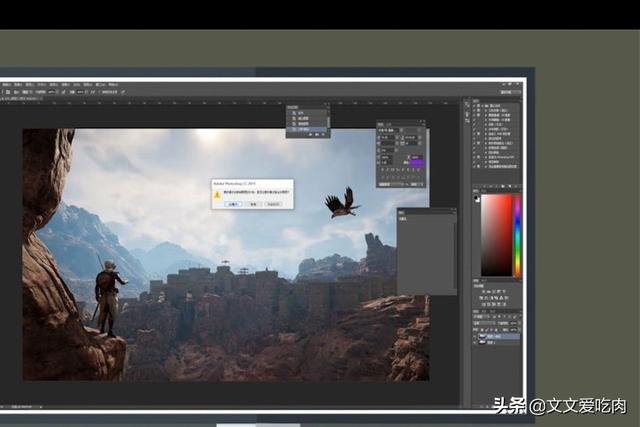This screenshot has height=427, width=640.
Task: Add a Hue/Saturation adjustment layer
Action: [x=481, y=298]
